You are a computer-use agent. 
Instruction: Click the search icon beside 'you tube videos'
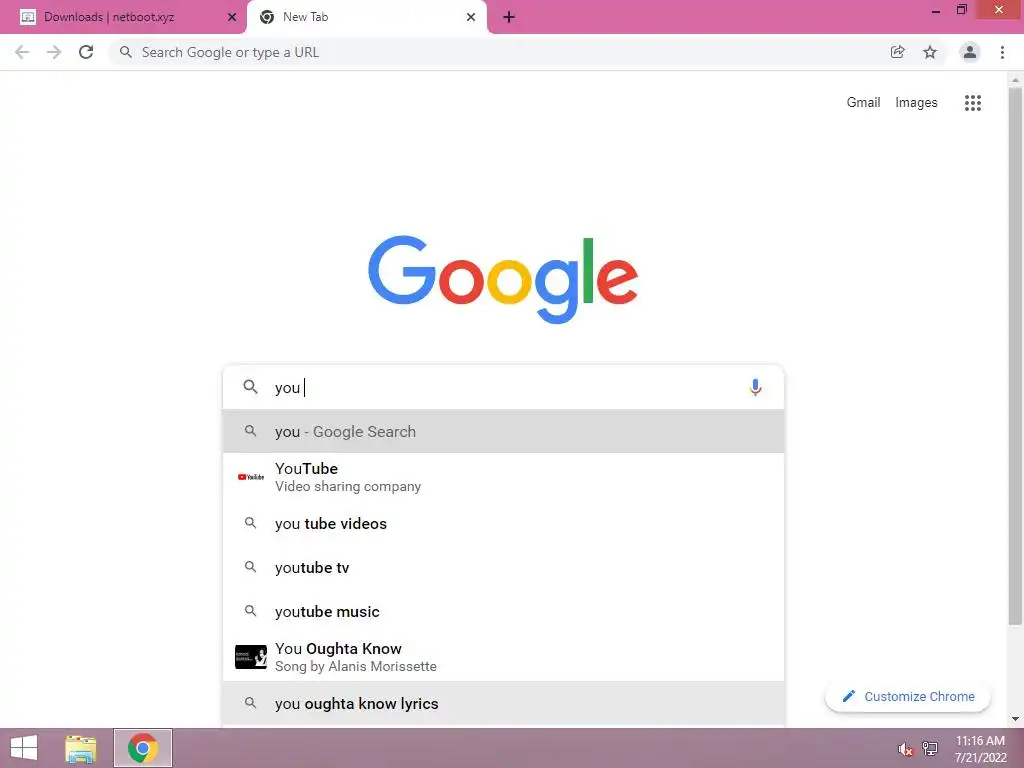click(x=250, y=523)
